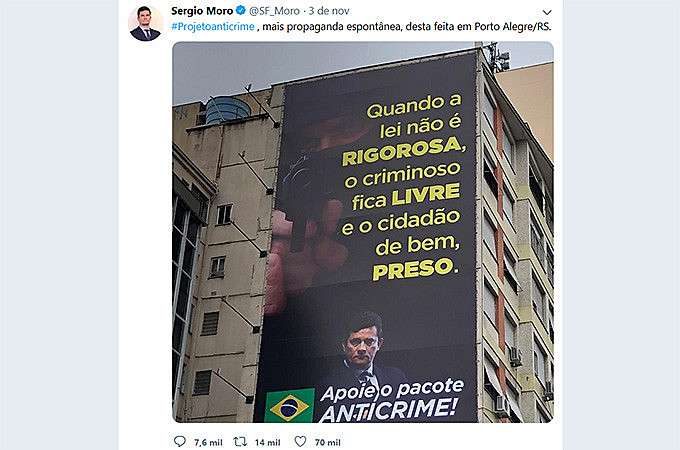Click the reply speech bubble icon

[180, 442]
